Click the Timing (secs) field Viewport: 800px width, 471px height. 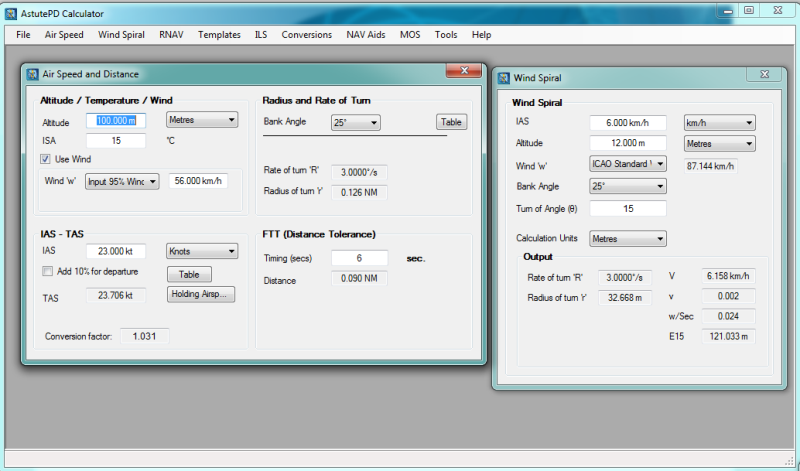pyautogui.click(x=359, y=258)
